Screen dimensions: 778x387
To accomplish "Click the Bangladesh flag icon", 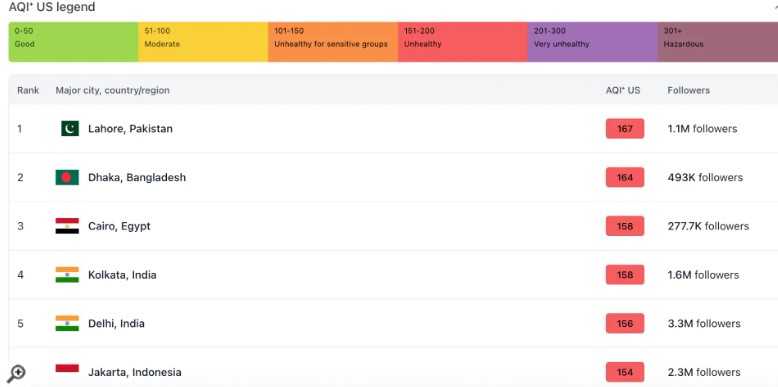I will [x=67, y=177].
